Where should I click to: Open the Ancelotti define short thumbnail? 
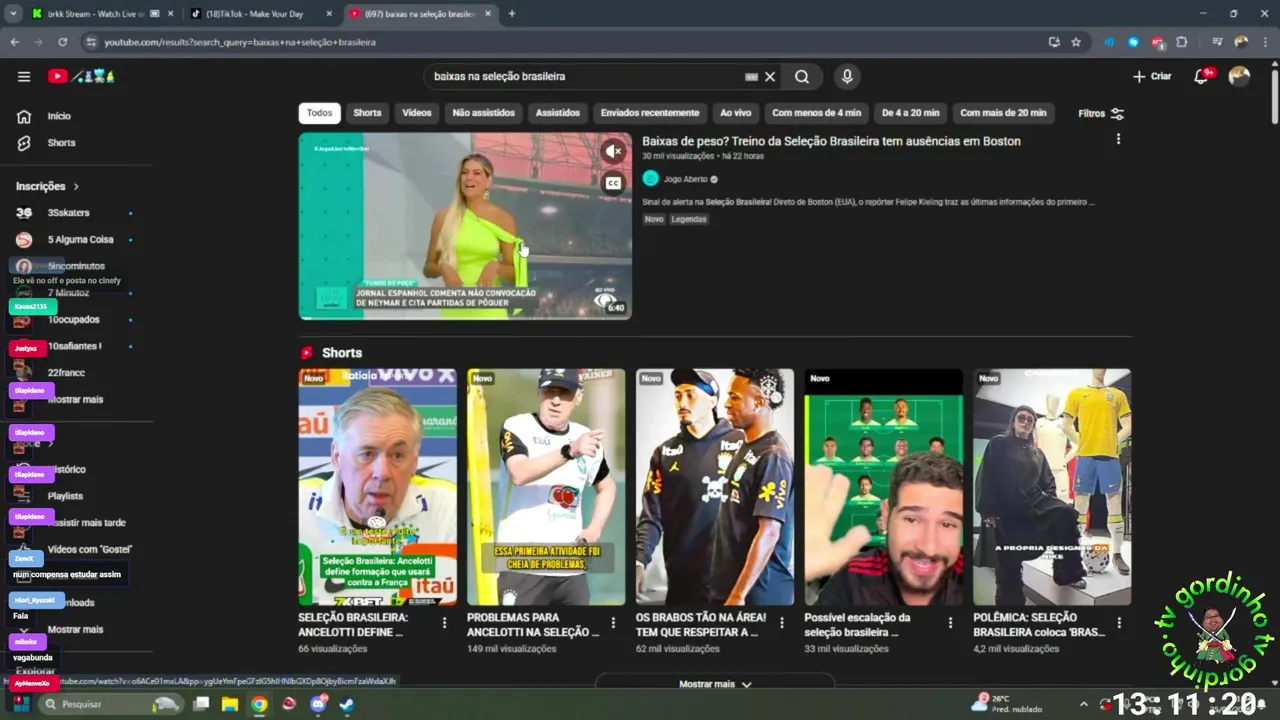tap(378, 487)
